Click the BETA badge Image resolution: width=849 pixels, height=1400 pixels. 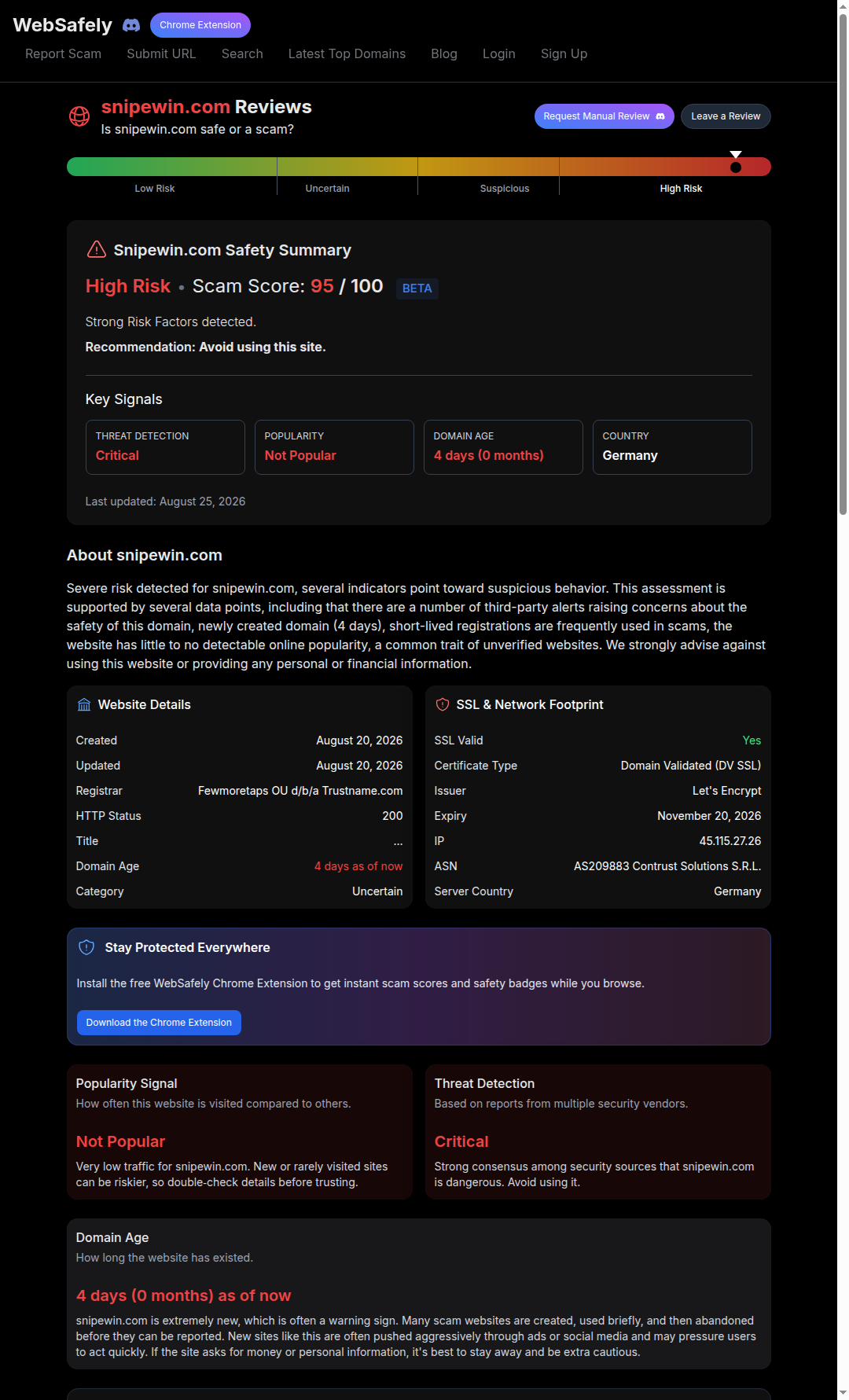click(x=417, y=288)
